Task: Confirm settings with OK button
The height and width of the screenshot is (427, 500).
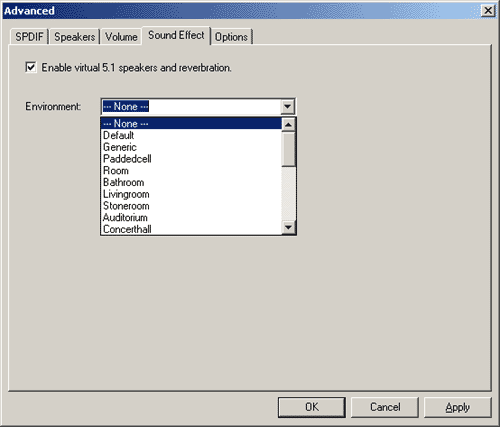Action: 312,407
